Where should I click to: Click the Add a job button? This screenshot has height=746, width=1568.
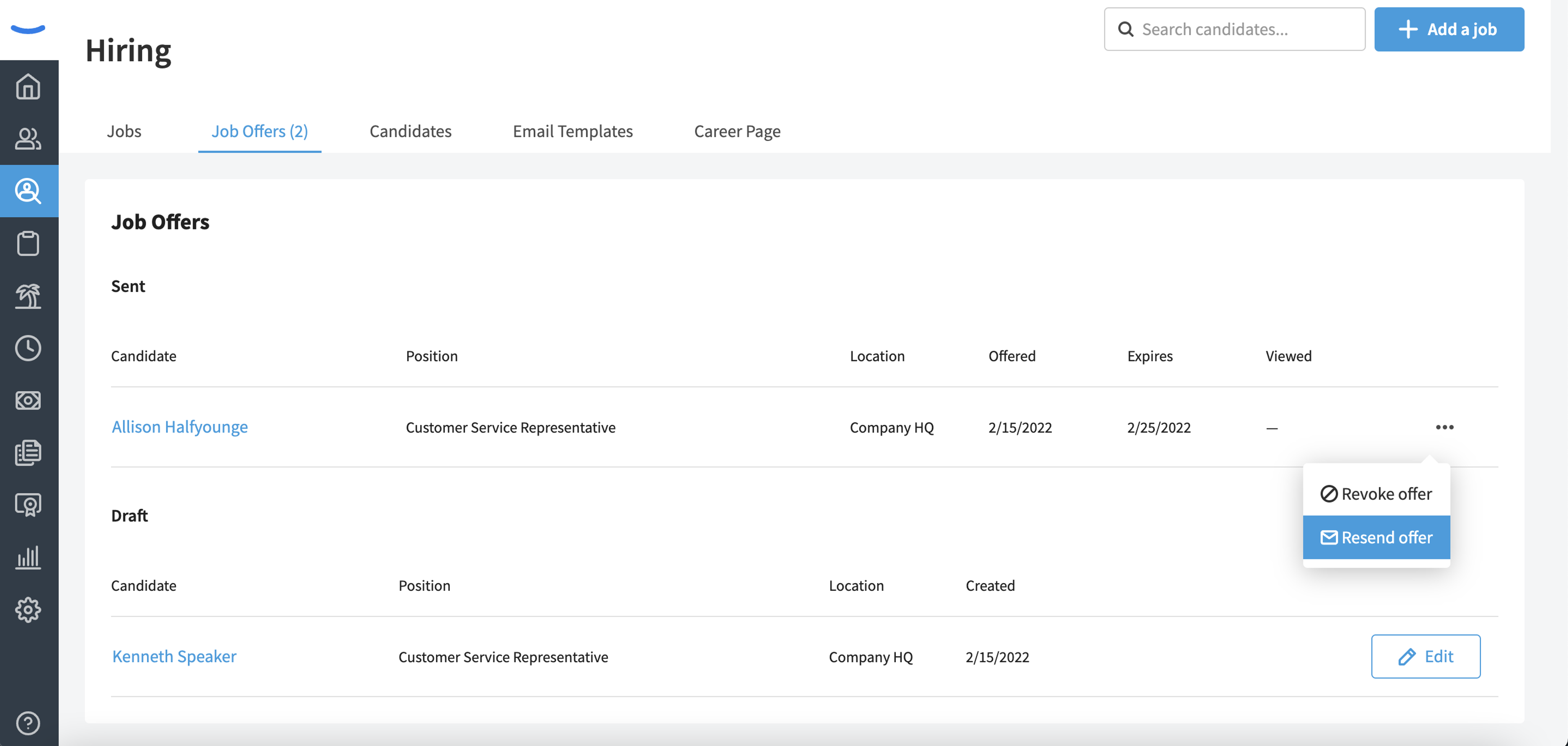(1449, 29)
